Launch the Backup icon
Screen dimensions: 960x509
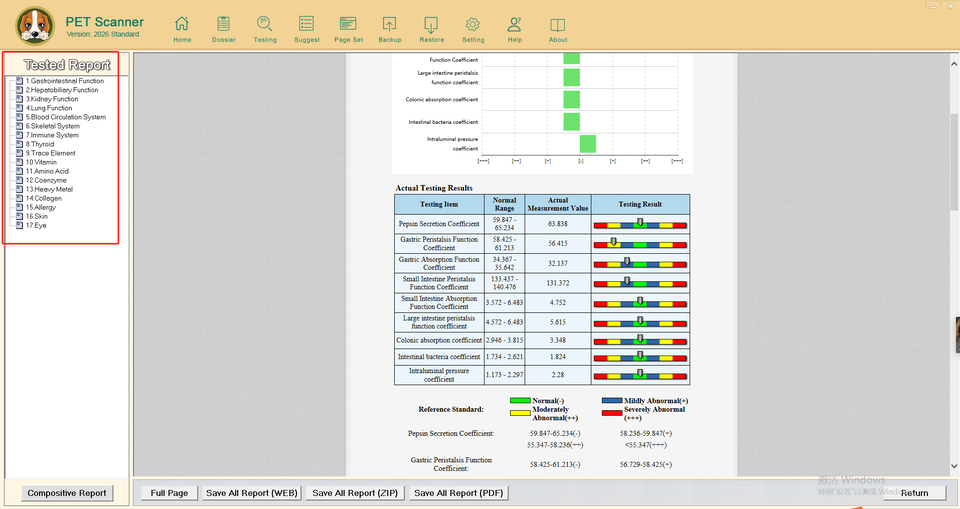click(x=390, y=27)
